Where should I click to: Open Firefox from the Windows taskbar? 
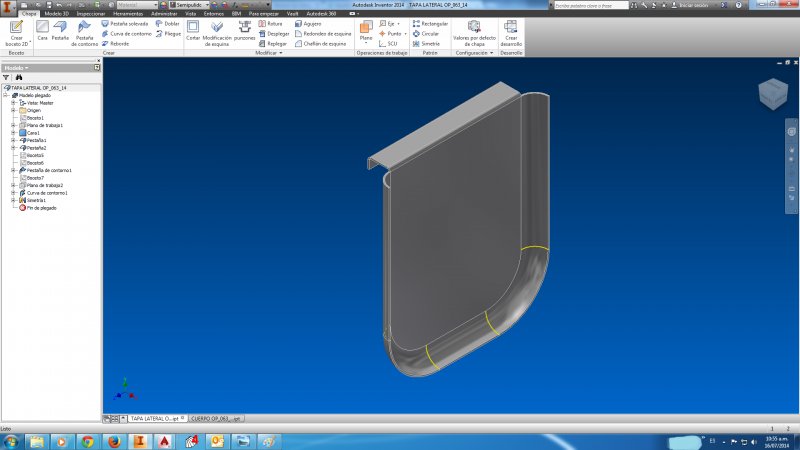[114, 441]
